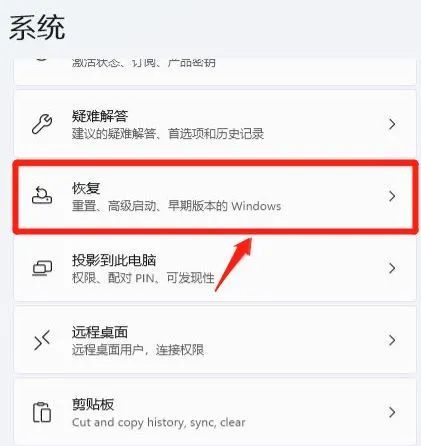Go to the 远程桌面 settings entry

(215, 340)
